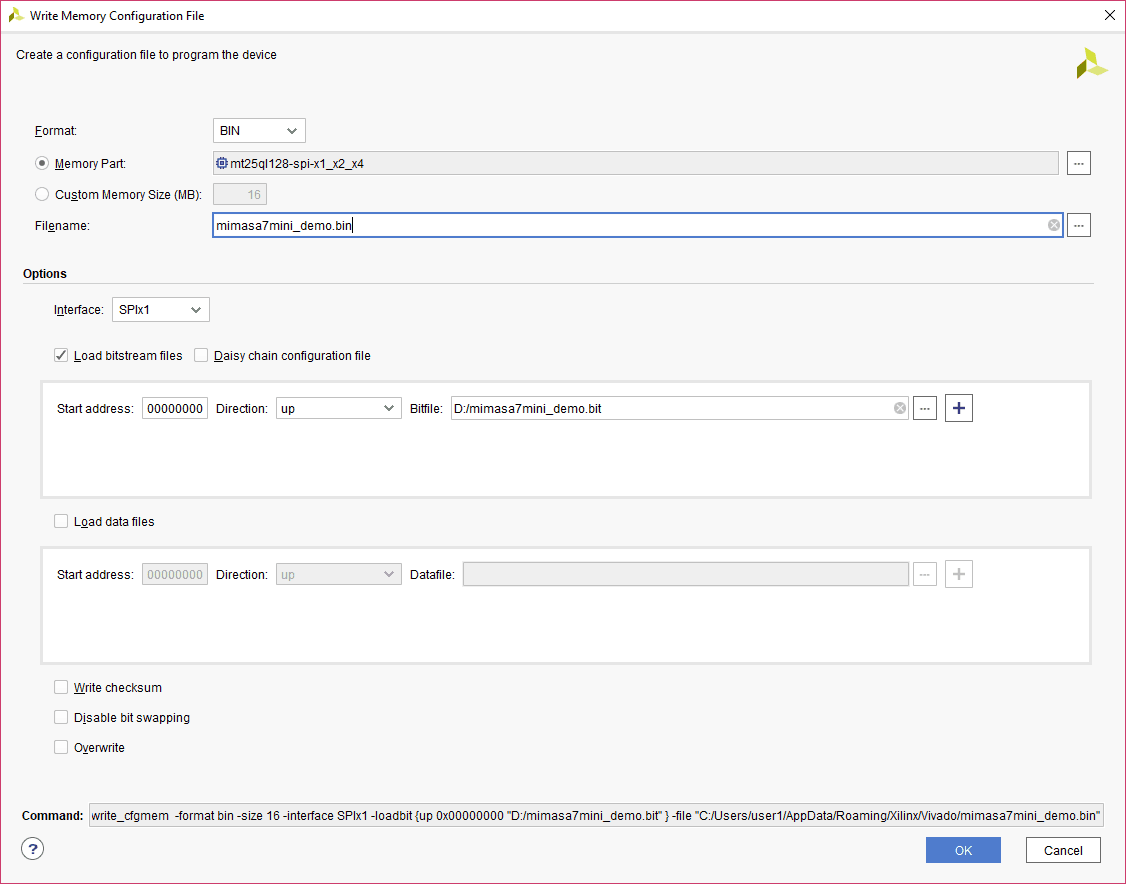Enable Load data files checkbox

(x=62, y=521)
